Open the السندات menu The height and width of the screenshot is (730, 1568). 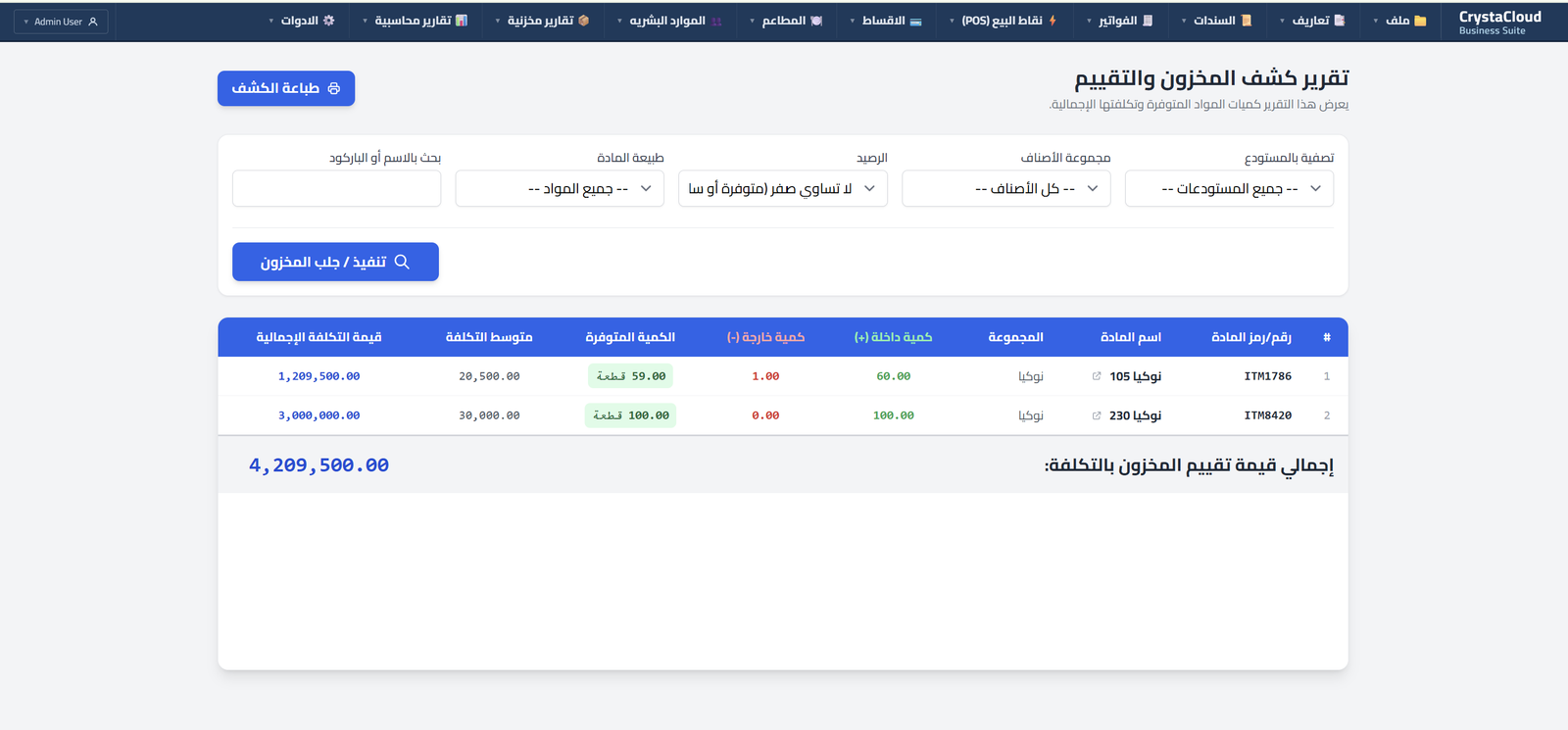tap(1217, 21)
